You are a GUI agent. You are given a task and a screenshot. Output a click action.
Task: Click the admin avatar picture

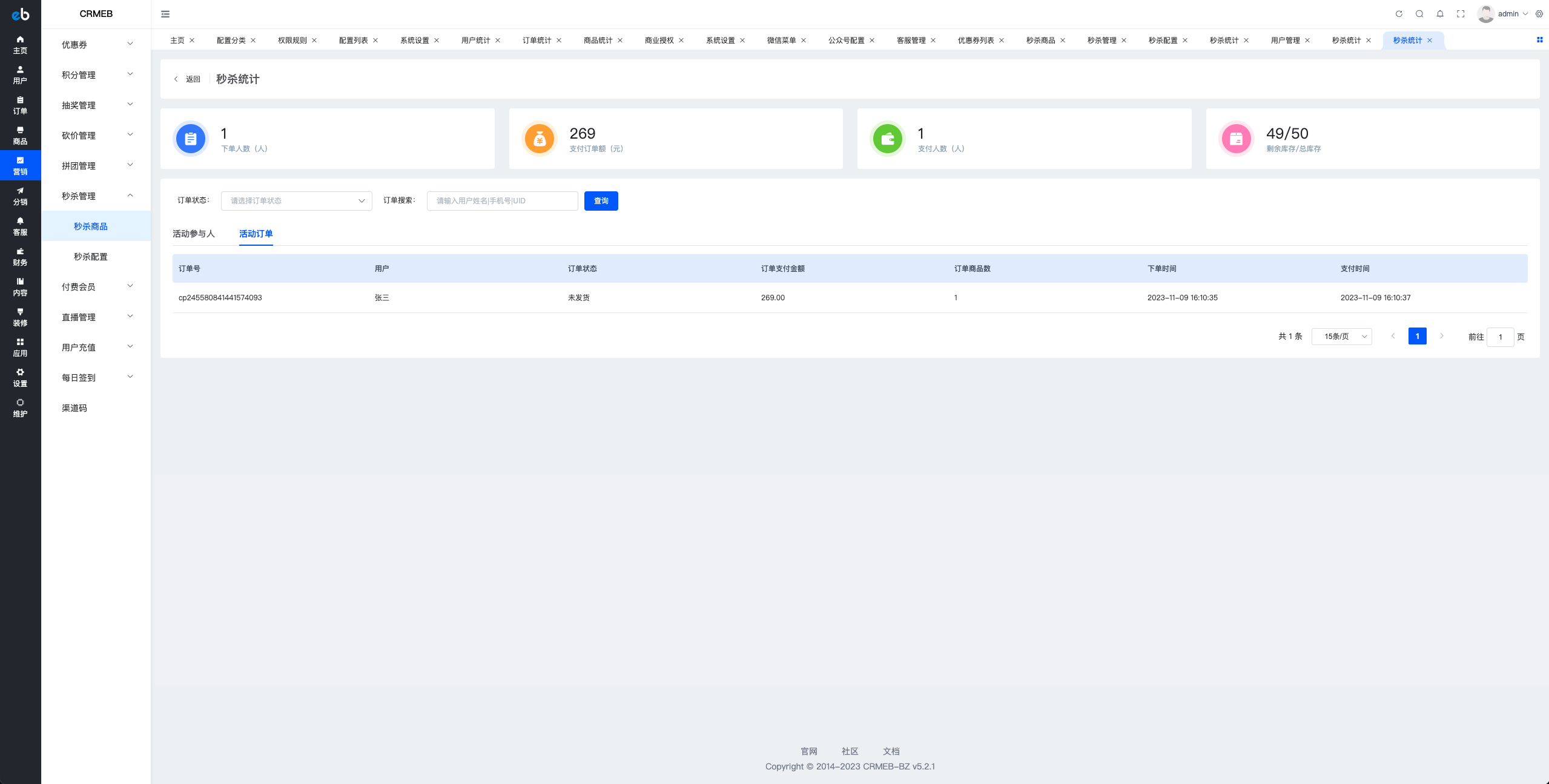tap(1485, 14)
